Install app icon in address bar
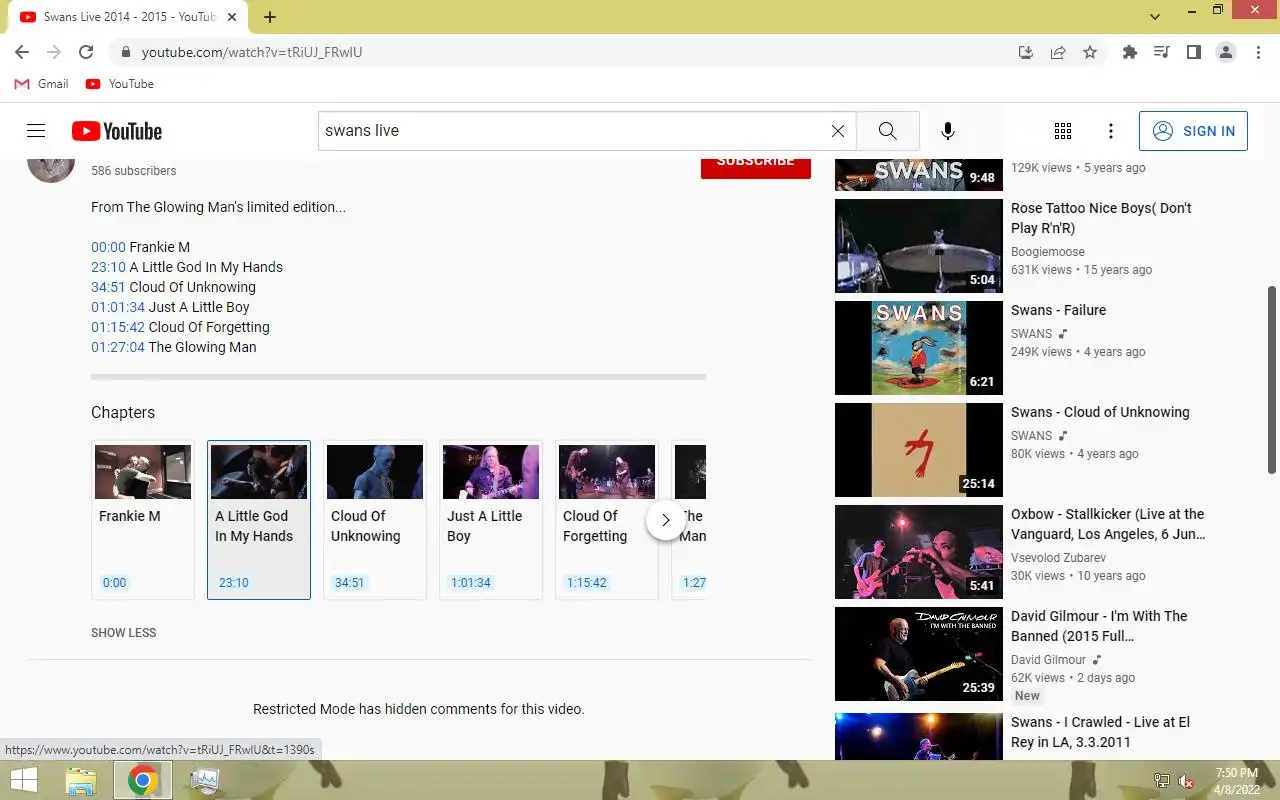Image resolution: width=1280 pixels, height=800 pixels. coord(1026,52)
